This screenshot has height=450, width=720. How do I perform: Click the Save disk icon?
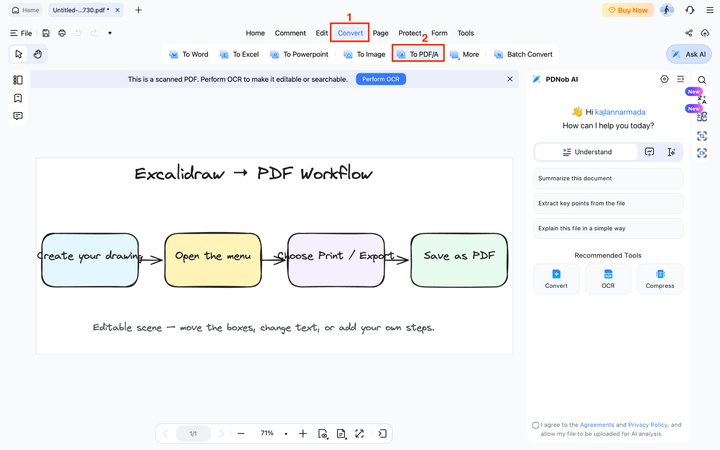pyautogui.click(x=46, y=33)
